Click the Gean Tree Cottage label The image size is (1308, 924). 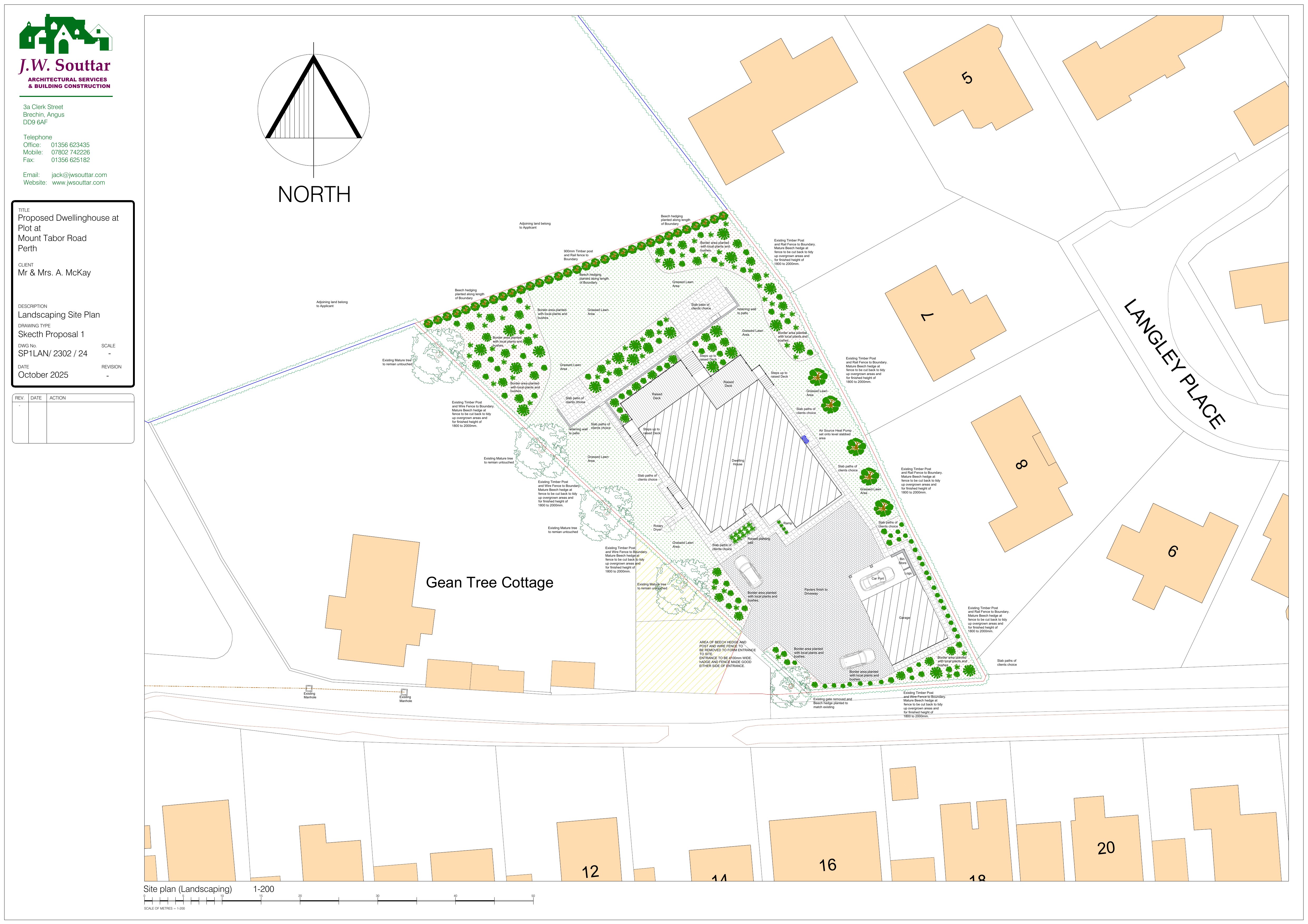coord(489,583)
